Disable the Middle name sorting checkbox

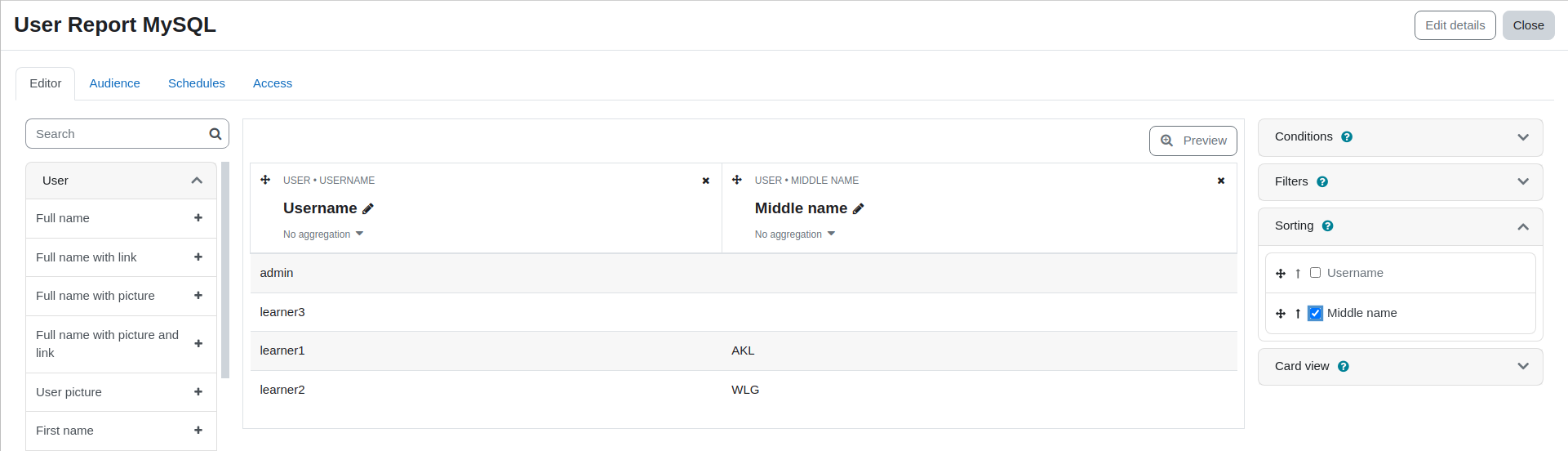click(1315, 313)
